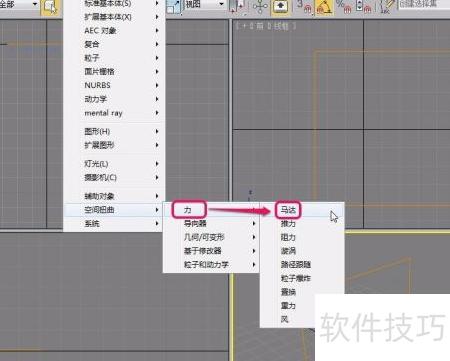Toggle the Angle Snap button
This screenshot has width=450, height=361.
(324, 7)
